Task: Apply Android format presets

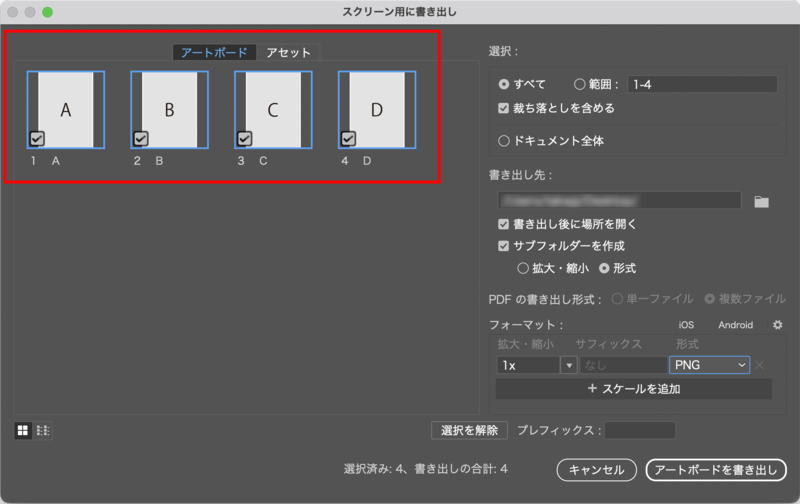Action: coord(735,325)
